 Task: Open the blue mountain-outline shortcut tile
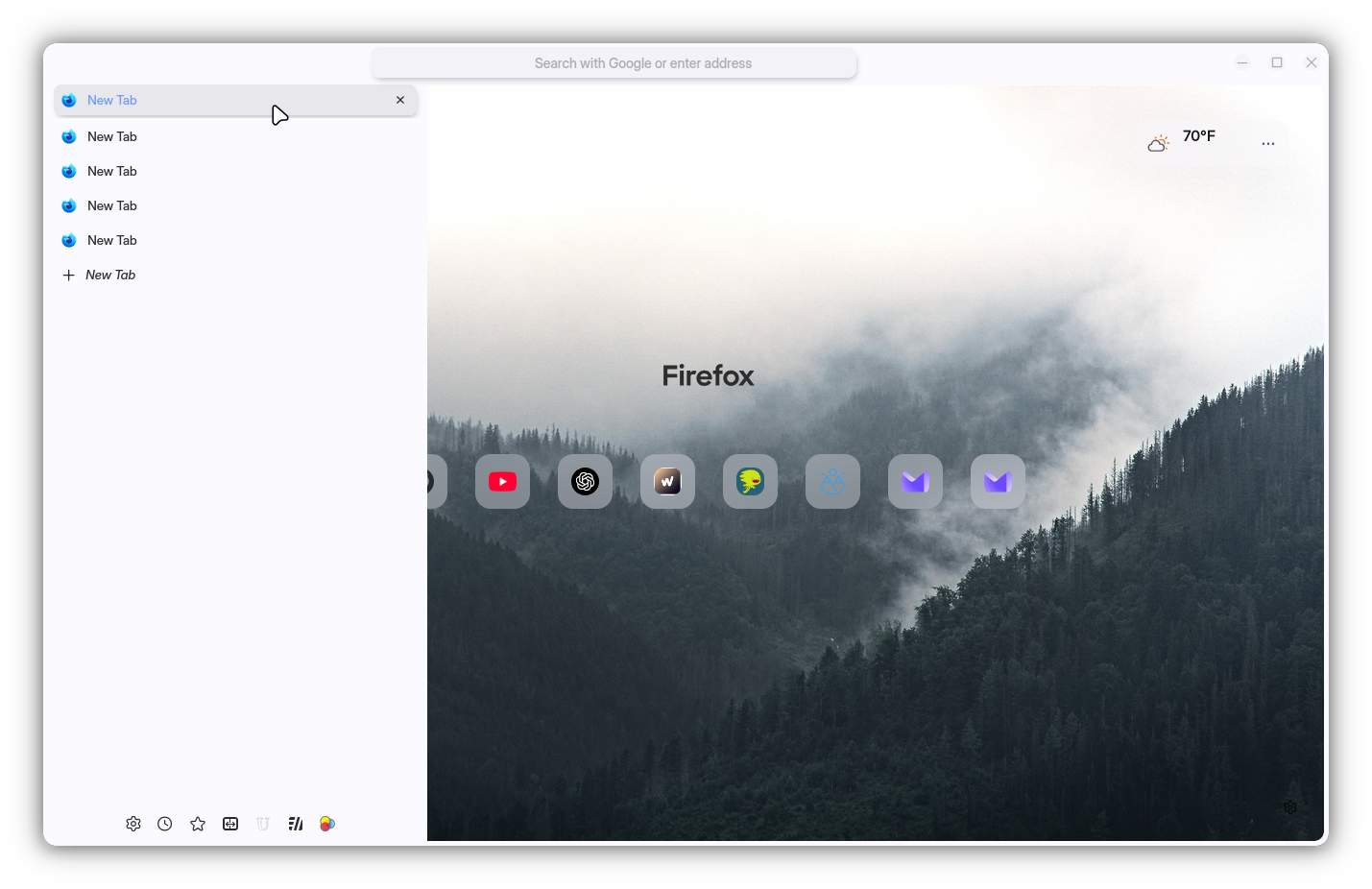832,481
